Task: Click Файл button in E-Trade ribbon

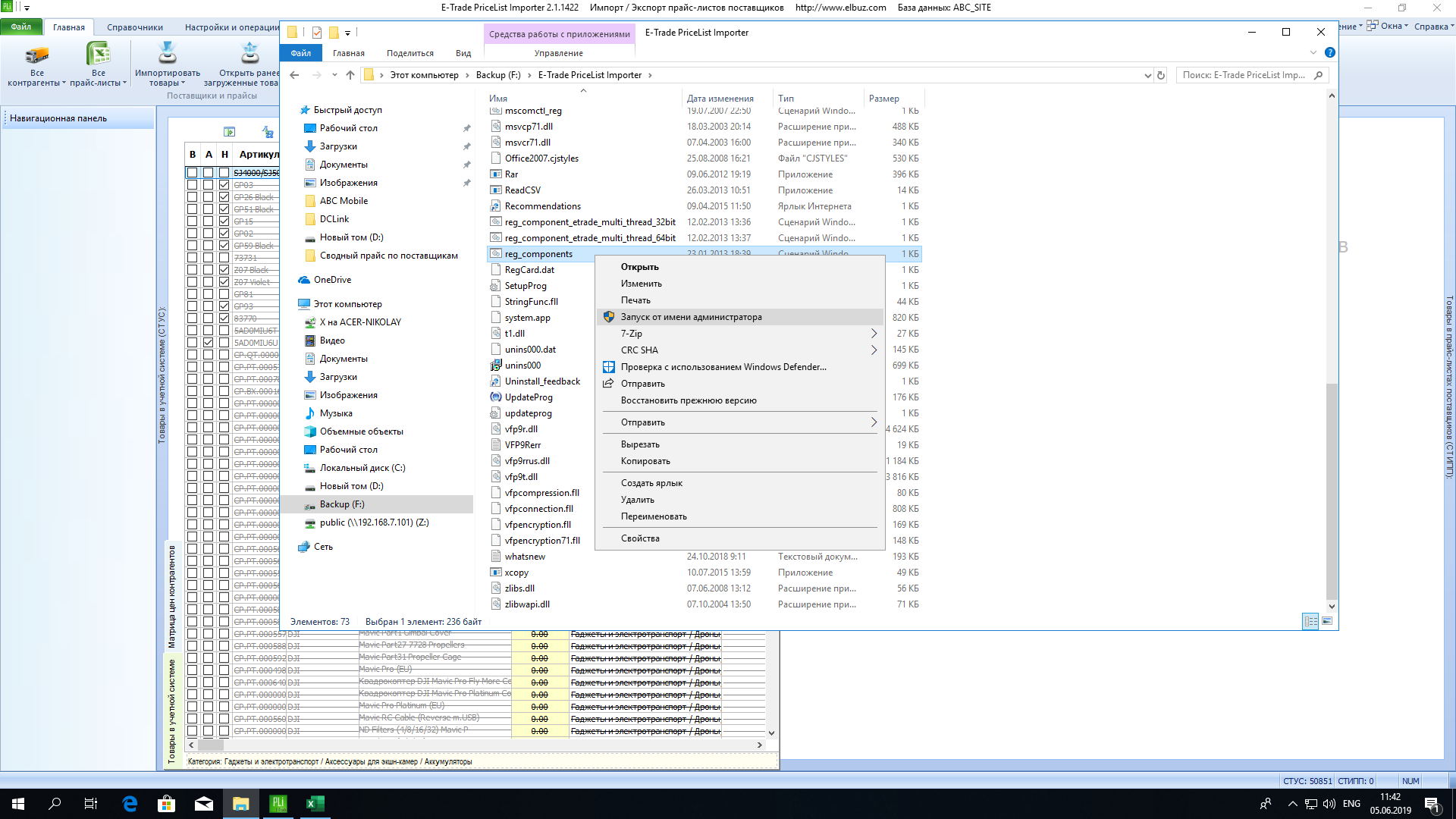Action: (x=21, y=27)
